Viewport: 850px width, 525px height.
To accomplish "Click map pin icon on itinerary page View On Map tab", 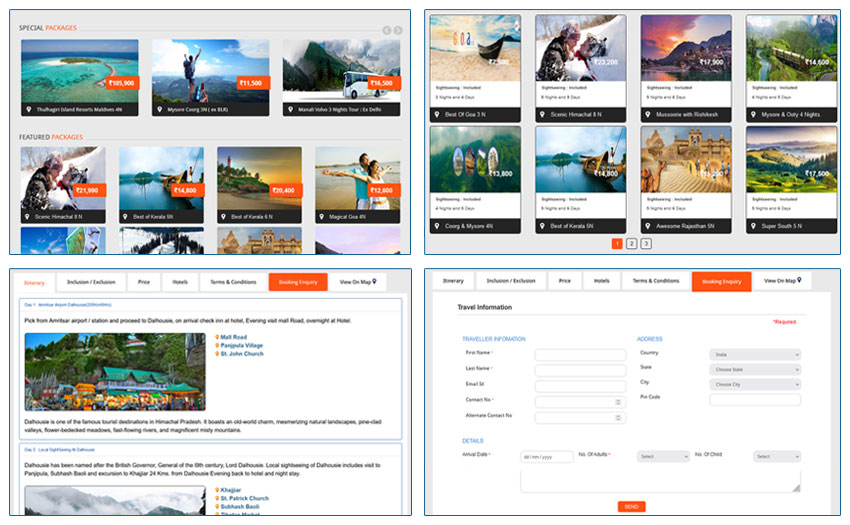I will 374,281.
